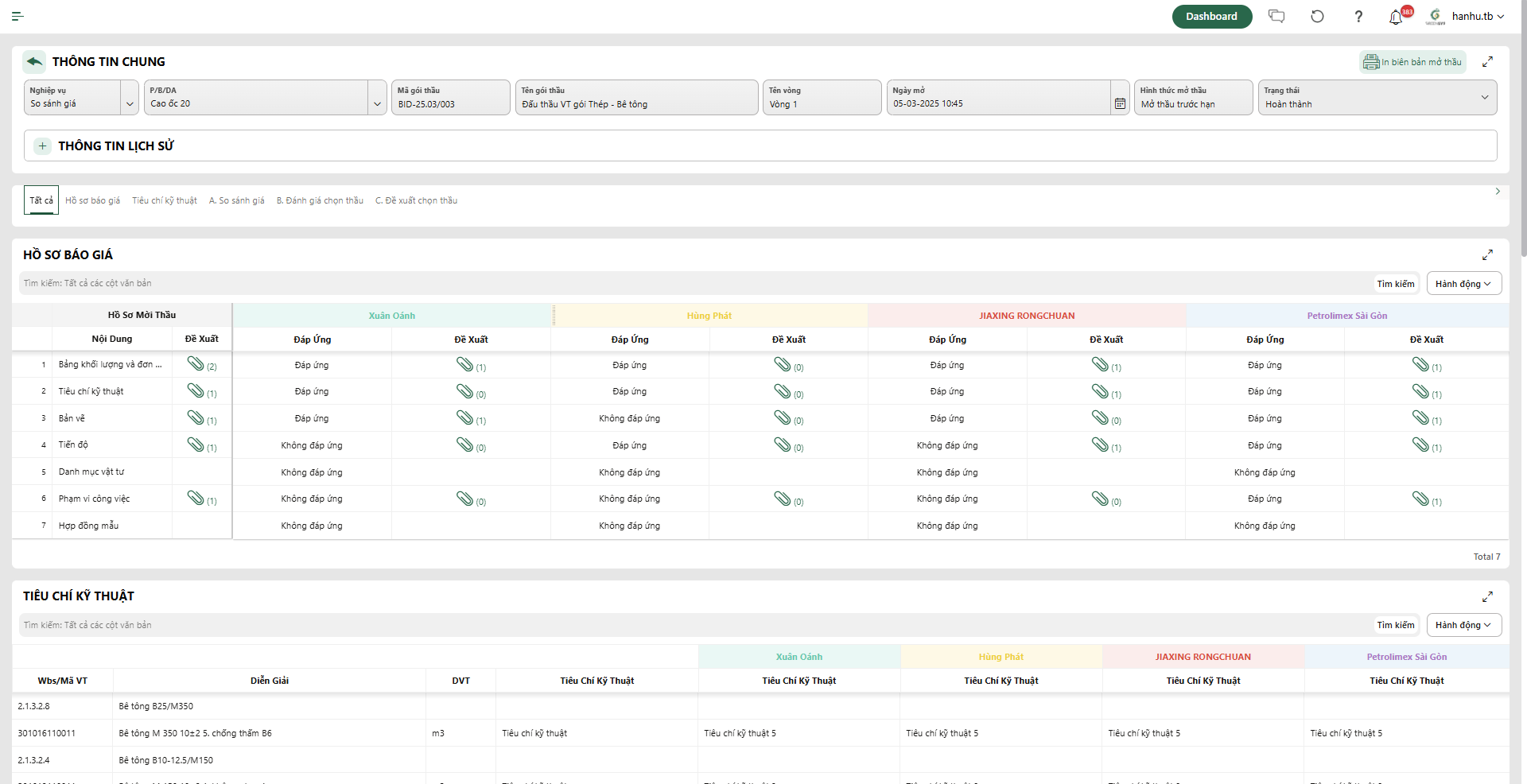Open Hồ Sơ Mời Thầu attachment for Tiến độ
The height and width of the screenshot is (784, 1527).
coord(196,444)
